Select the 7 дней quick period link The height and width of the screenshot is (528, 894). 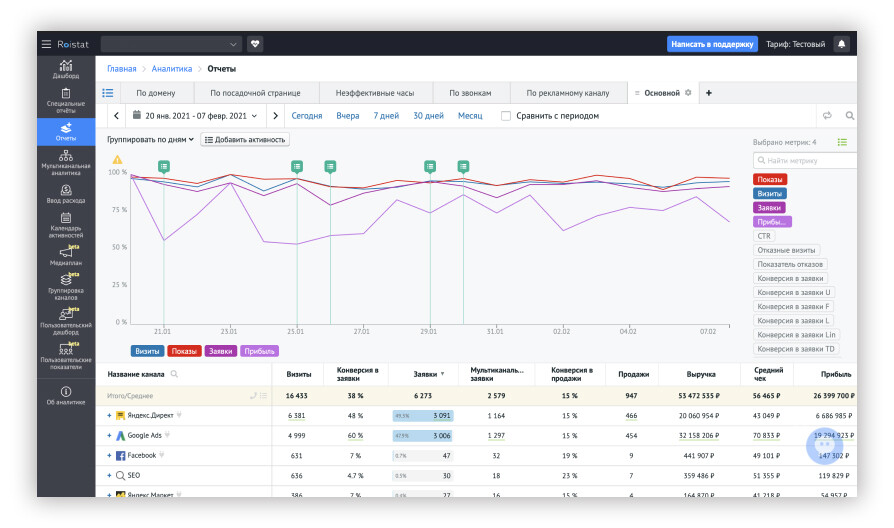[x=386, y=116]
